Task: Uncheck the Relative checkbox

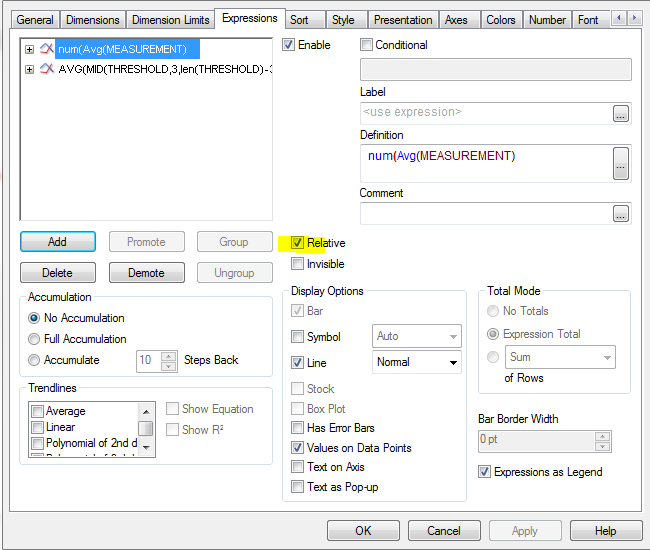Action: click(297, 243)
